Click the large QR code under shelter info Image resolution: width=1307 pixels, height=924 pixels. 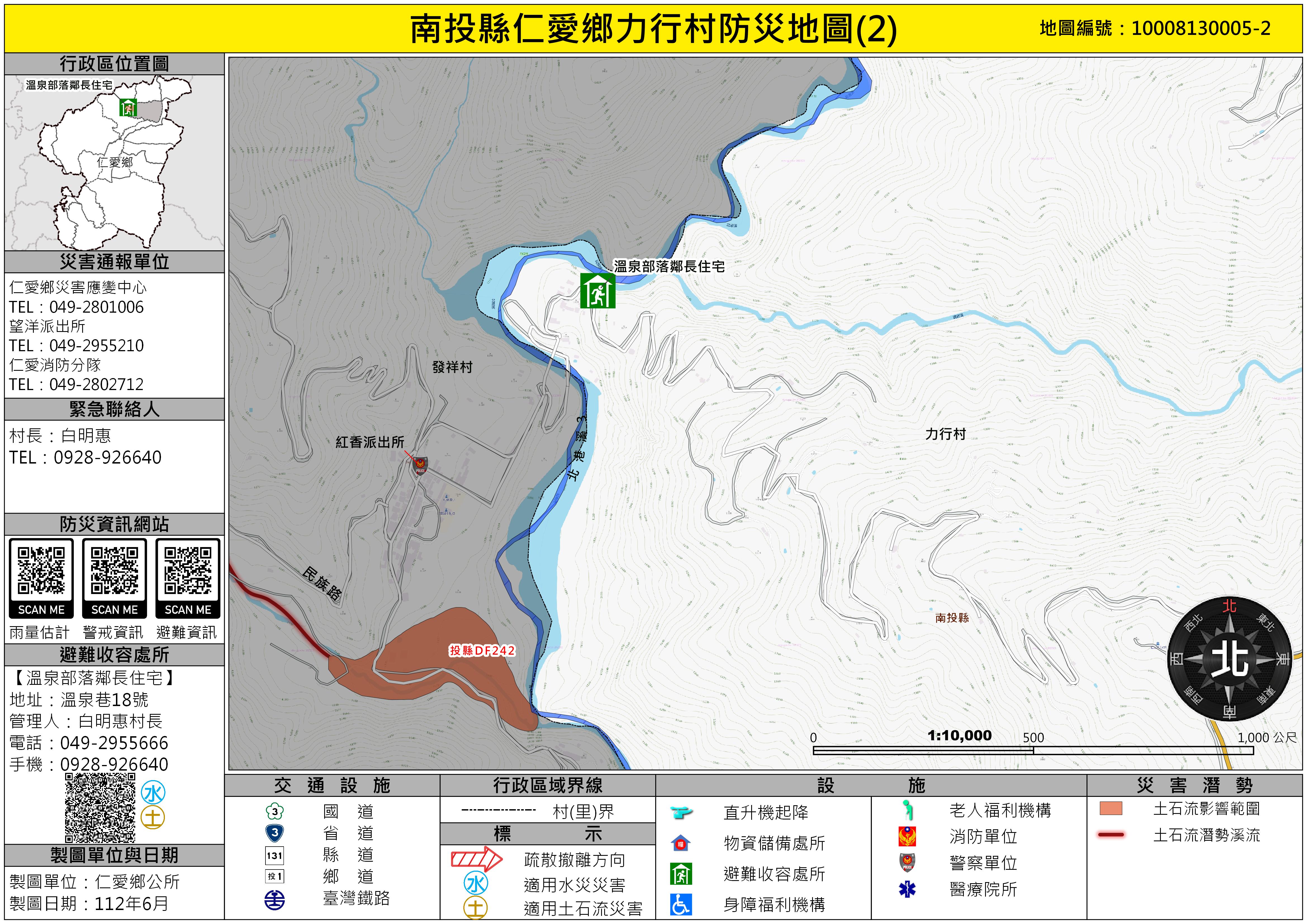tap(100, 808)
